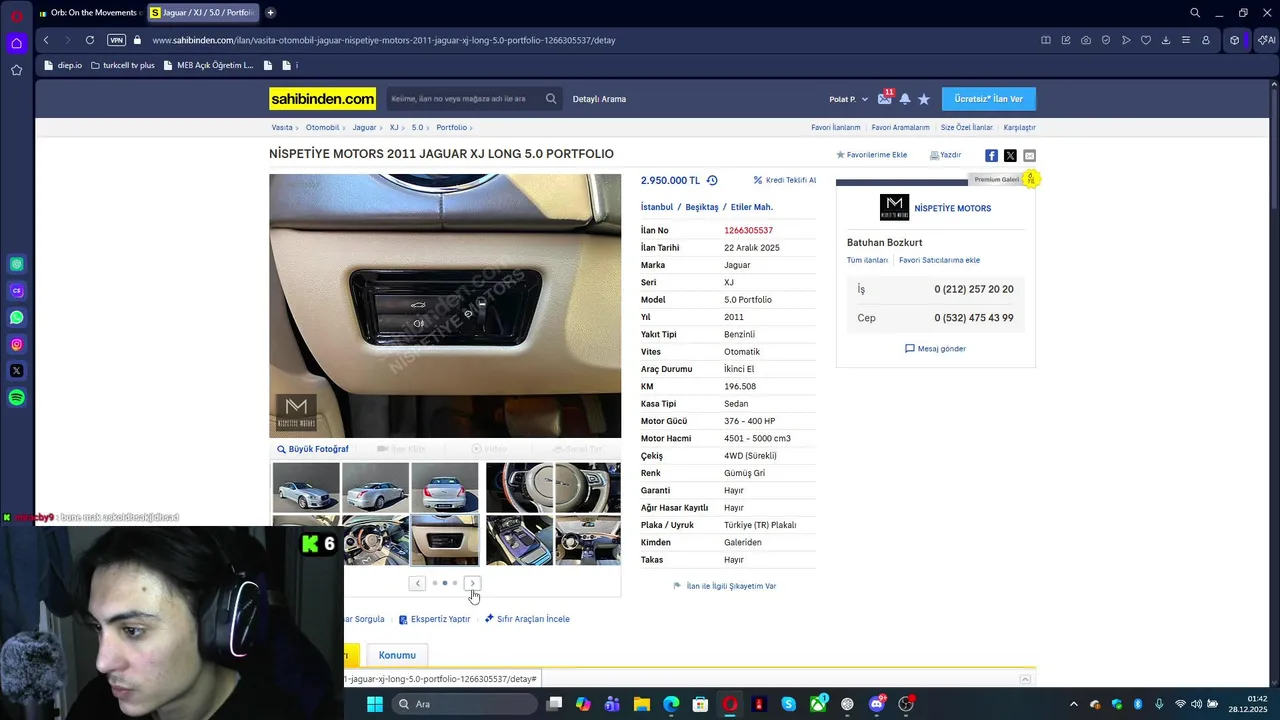Collapse the bottom panel chevron near status bar
The image size is (1280, 720).
click(1025, 679)
